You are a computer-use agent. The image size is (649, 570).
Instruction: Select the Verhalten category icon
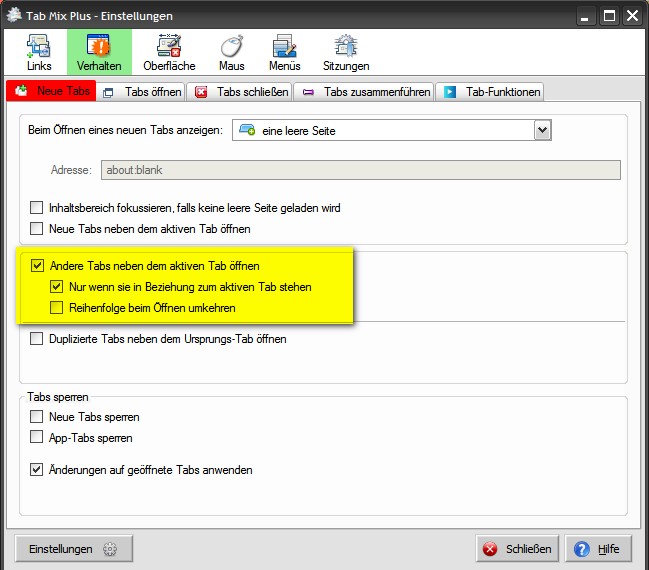99,53
